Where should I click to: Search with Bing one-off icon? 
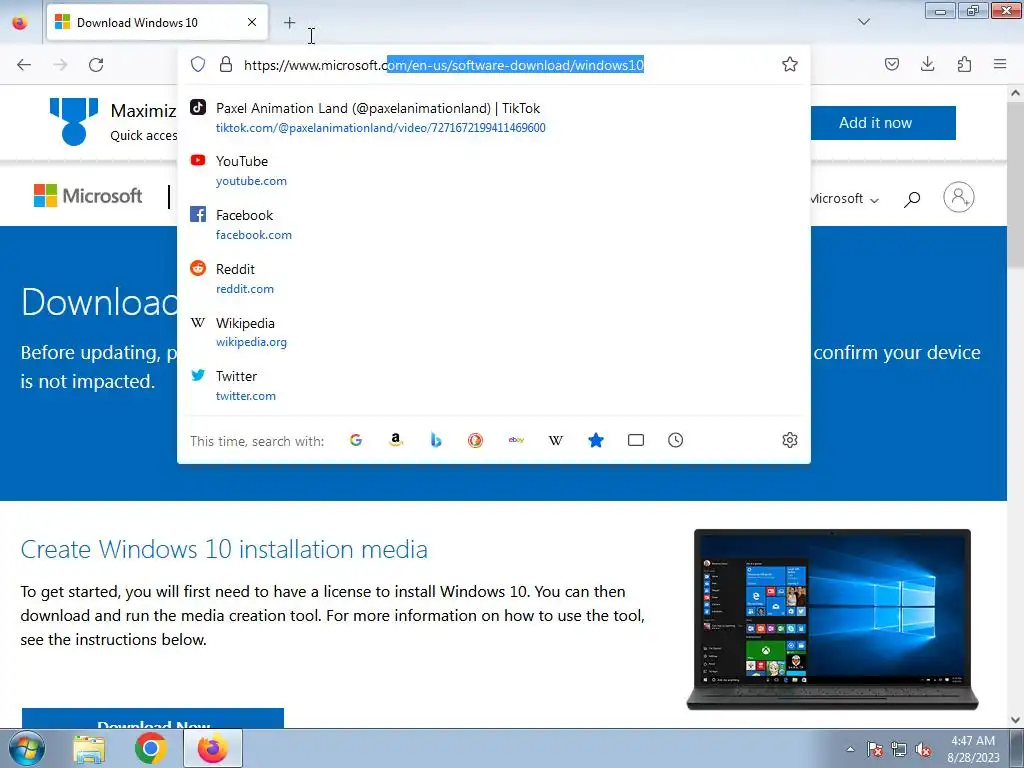pyautogui.click(x=436, y=440)
